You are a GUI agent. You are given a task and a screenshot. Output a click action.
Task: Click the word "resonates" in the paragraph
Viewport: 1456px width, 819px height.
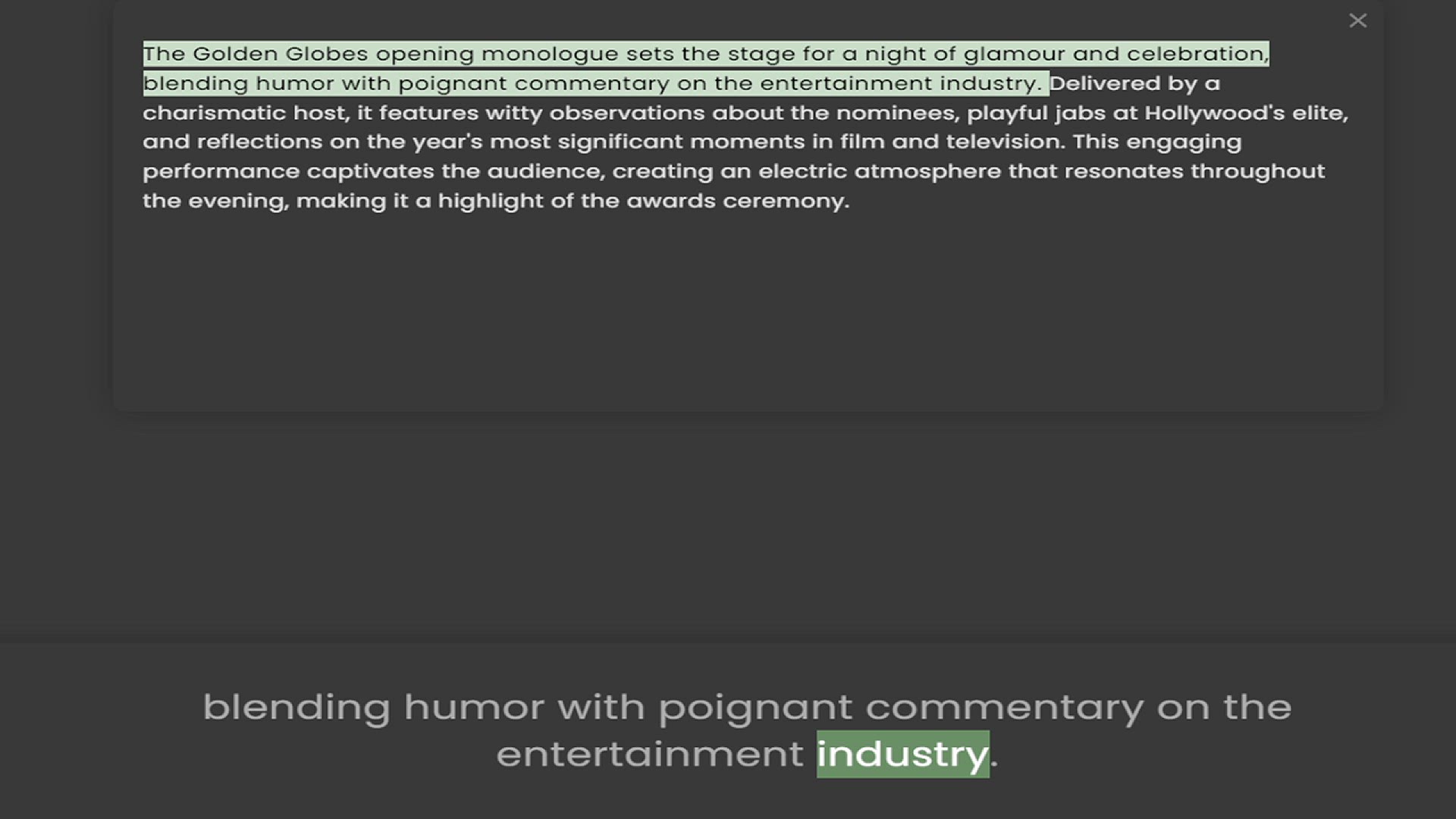[1123, 171]
